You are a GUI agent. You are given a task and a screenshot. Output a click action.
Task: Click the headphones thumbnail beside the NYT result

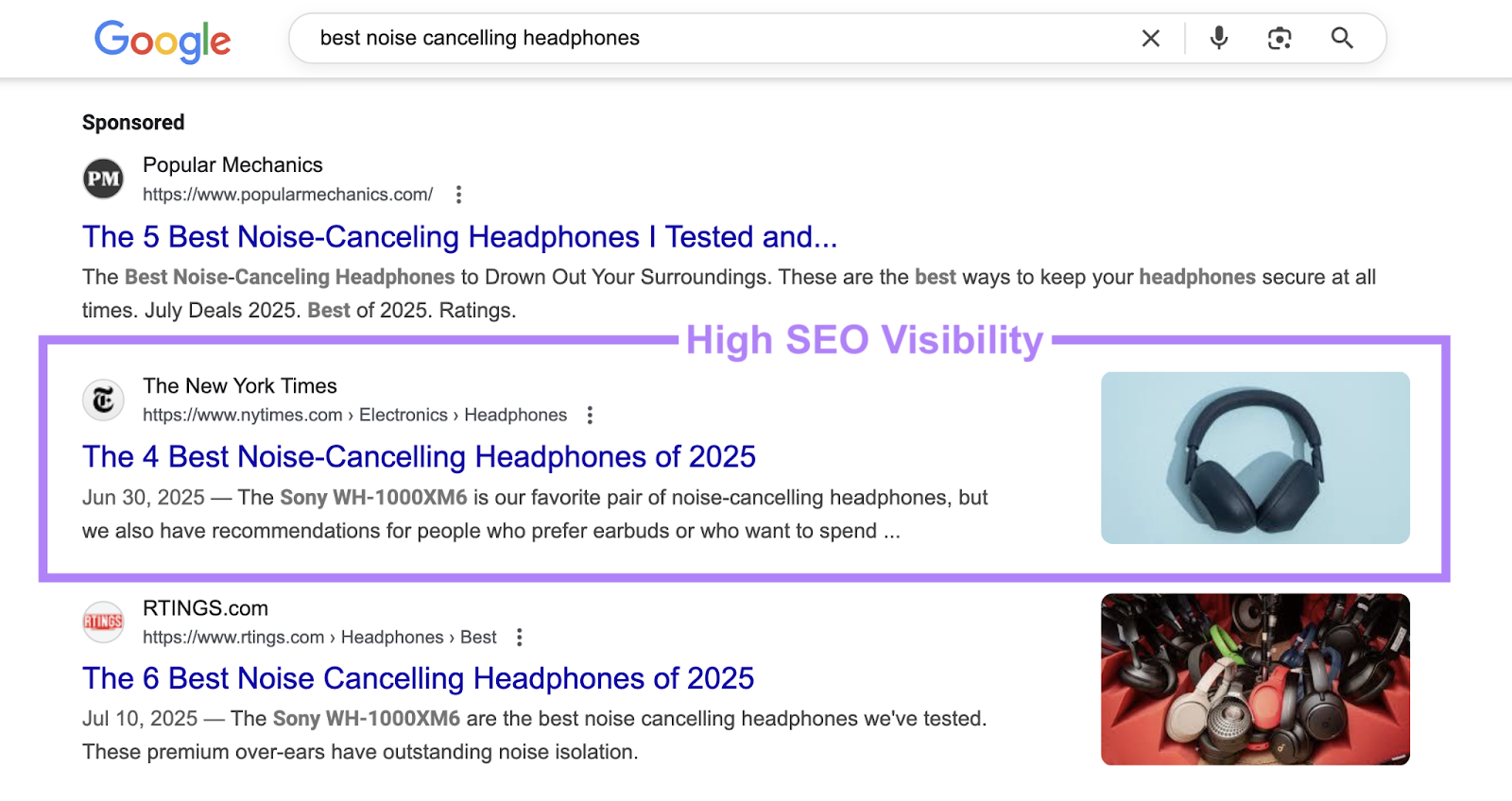point(1255,458)
